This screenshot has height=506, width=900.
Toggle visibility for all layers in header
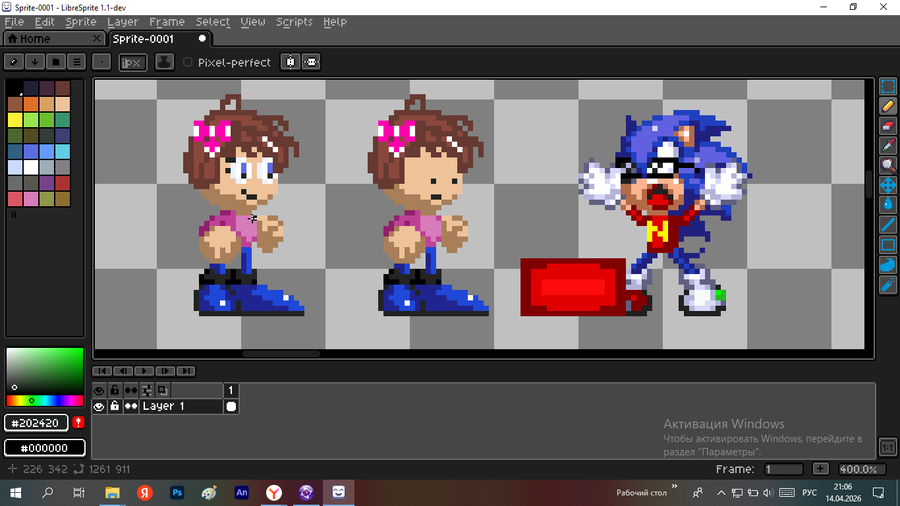pos(99,391)
